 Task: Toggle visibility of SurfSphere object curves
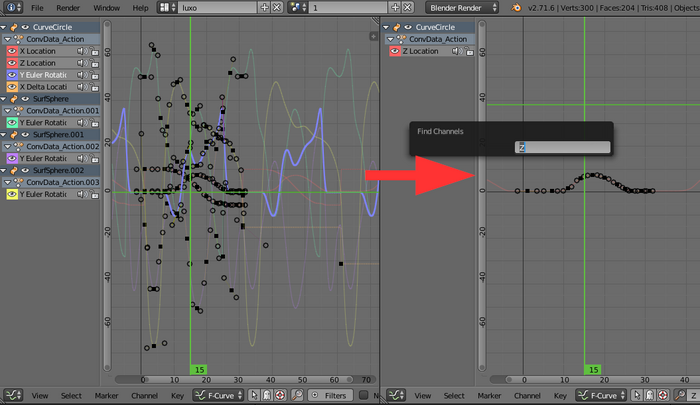(24, 98)
